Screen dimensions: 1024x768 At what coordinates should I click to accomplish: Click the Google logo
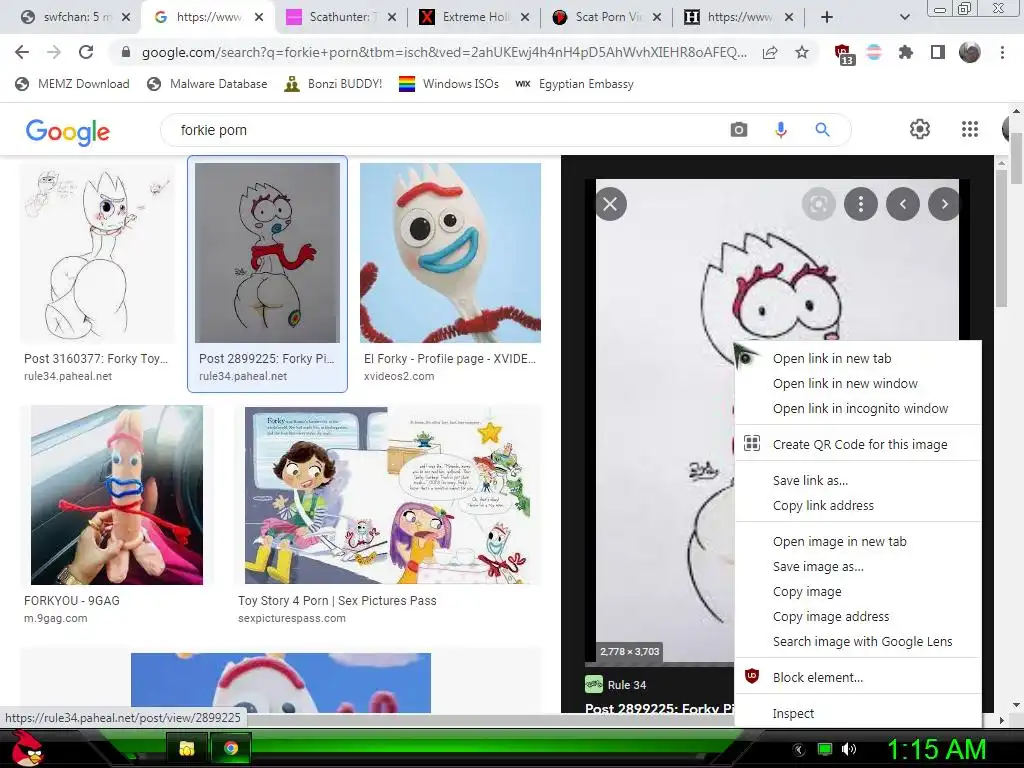pos(68,132)
